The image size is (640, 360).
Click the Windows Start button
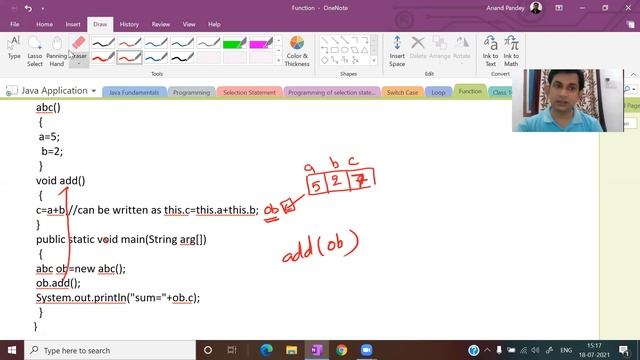point(12,350)
